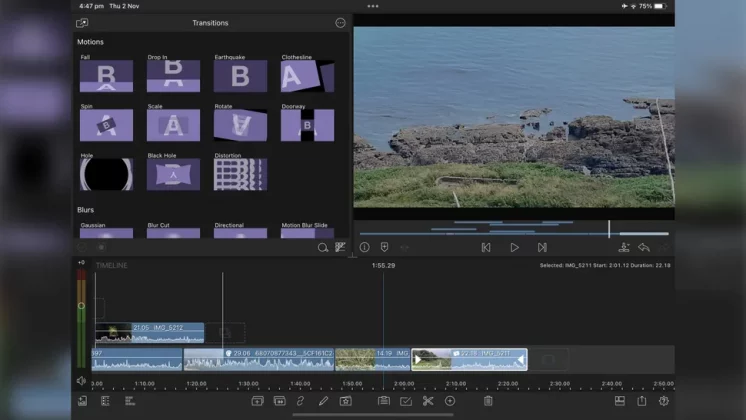Jump to previous clip edit
The image size is (746, 420).
point(486,247)
